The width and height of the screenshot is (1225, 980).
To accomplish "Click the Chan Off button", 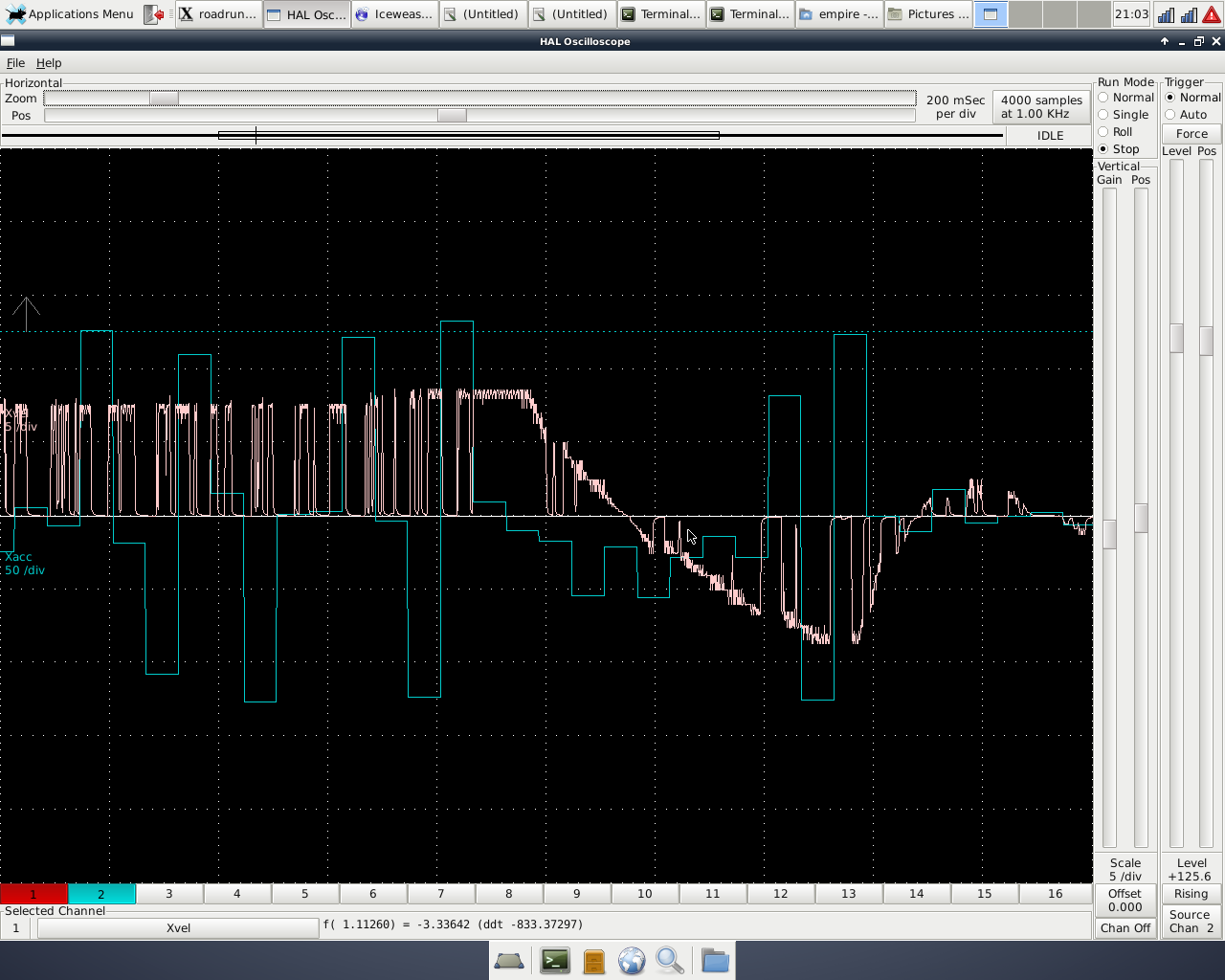I will [x=1125, y=928].
